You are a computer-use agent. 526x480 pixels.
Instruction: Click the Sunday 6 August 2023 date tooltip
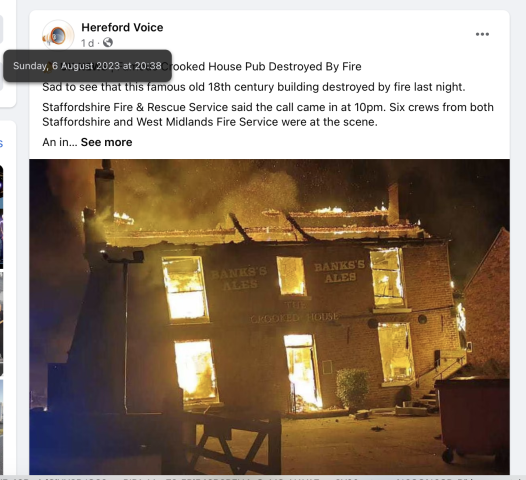pyautogui.click(x=88, y=66)
